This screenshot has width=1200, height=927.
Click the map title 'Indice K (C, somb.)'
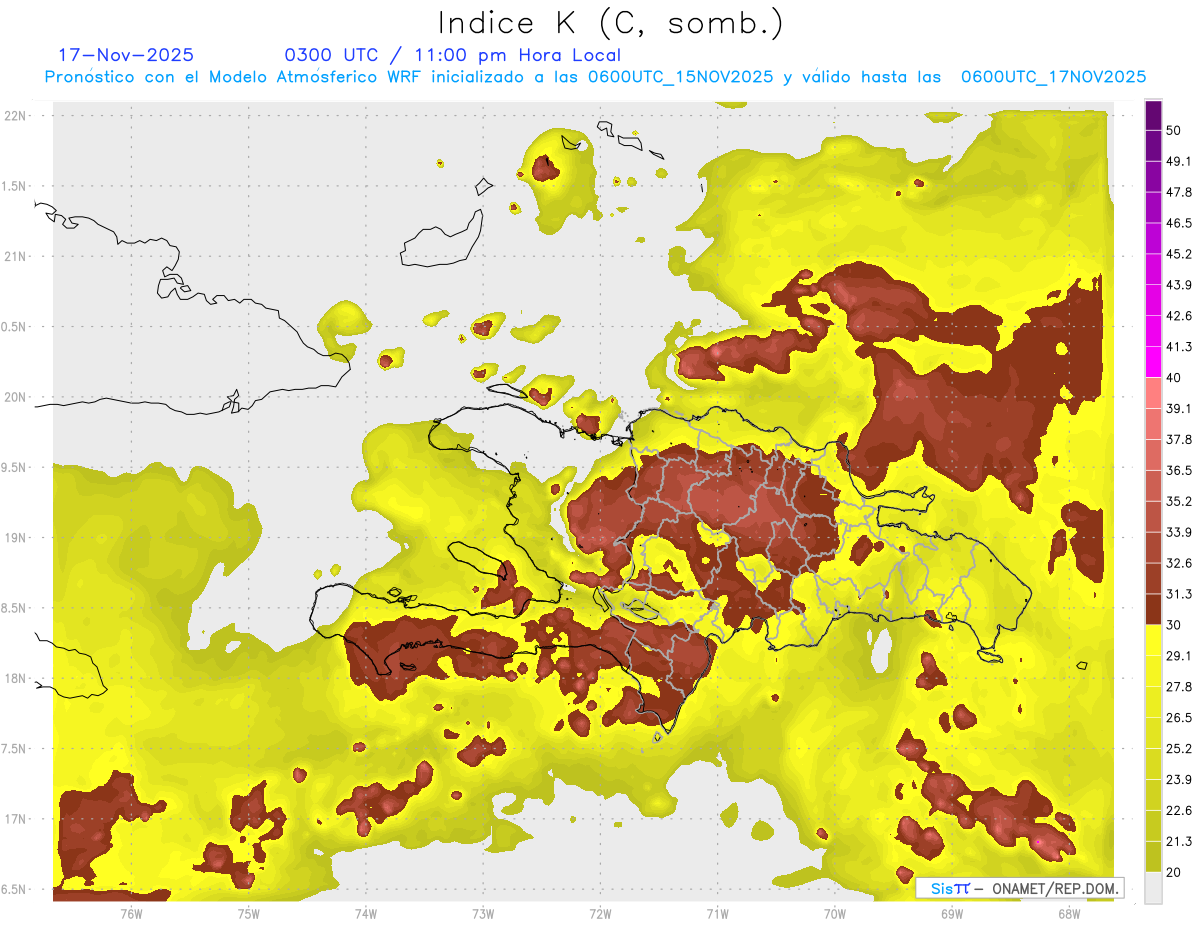tap(611, 23)
